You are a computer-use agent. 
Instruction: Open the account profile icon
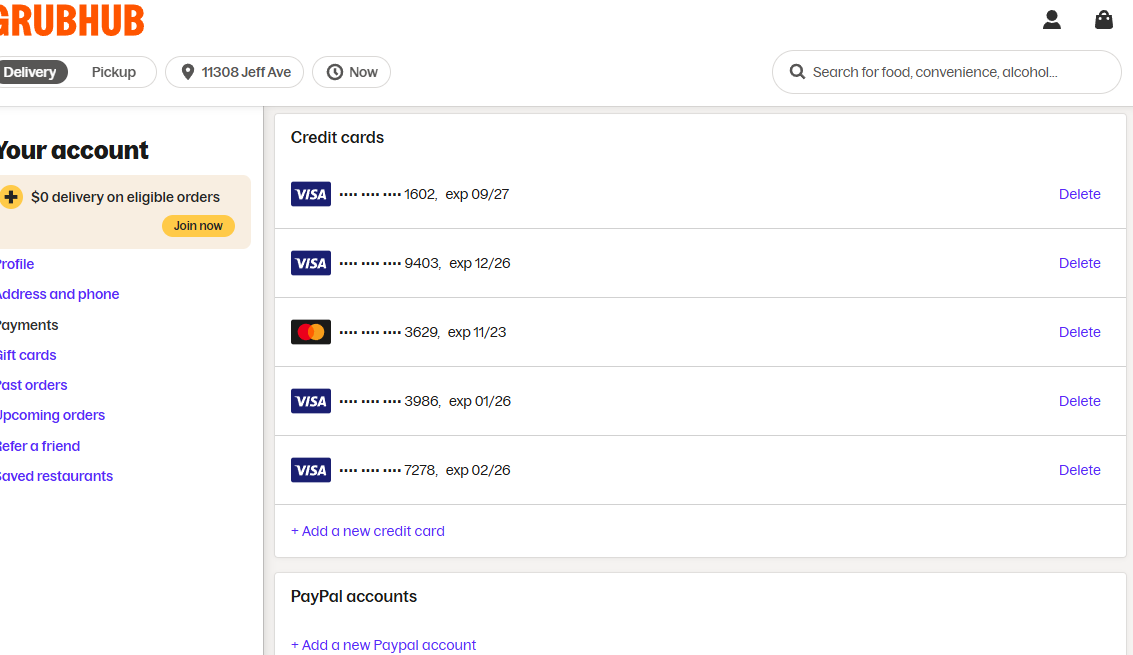pyautogui.click(x=1051, y=20)
